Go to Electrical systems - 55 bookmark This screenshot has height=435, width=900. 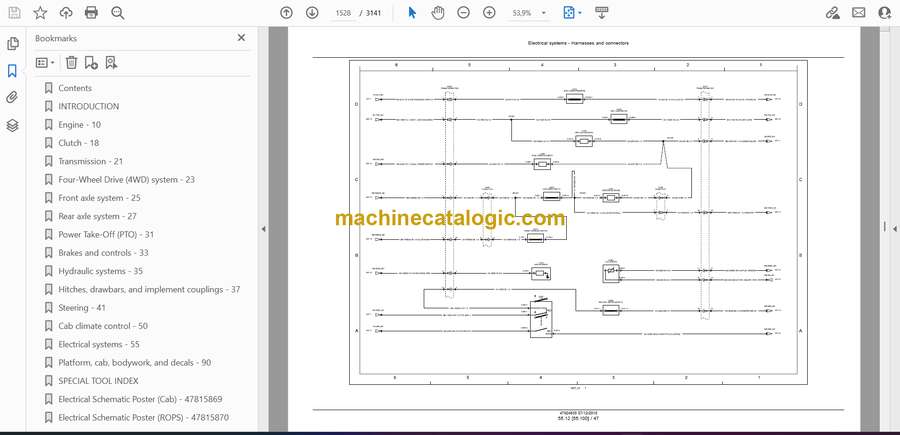[x=99, y=344]
